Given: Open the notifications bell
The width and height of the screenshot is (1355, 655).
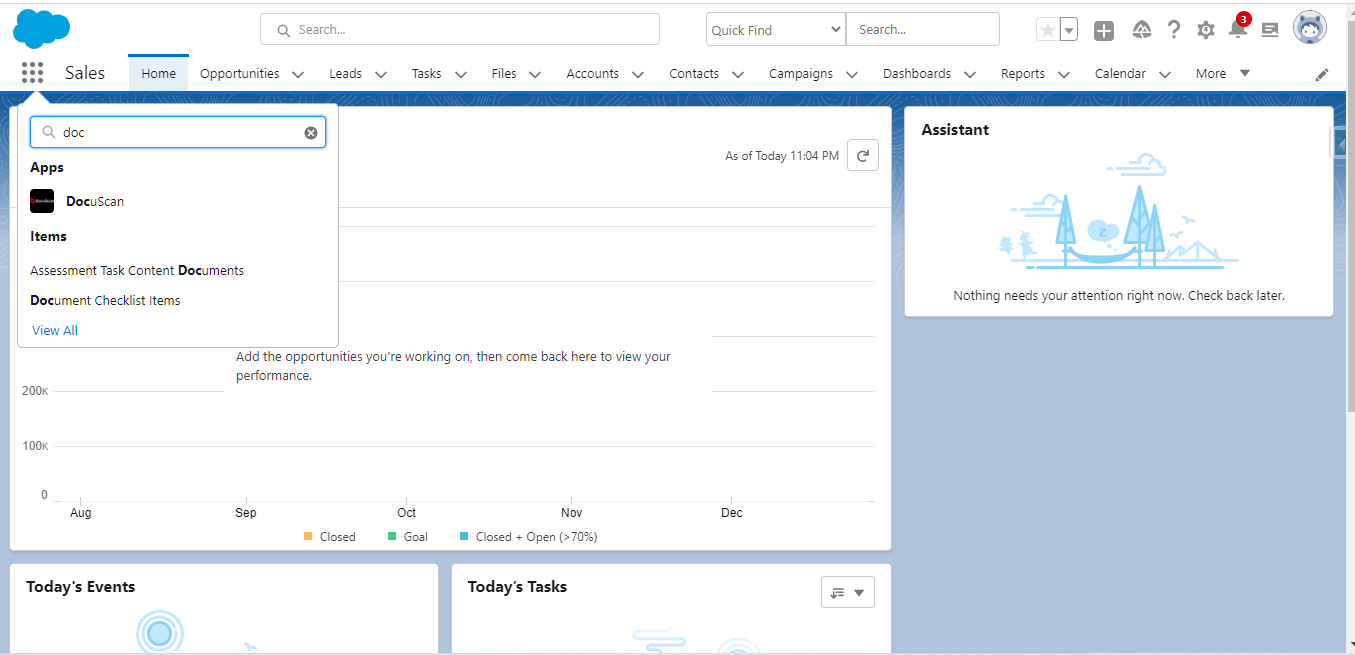Looking at the screenshot, I should click(x=1237, y=29).
